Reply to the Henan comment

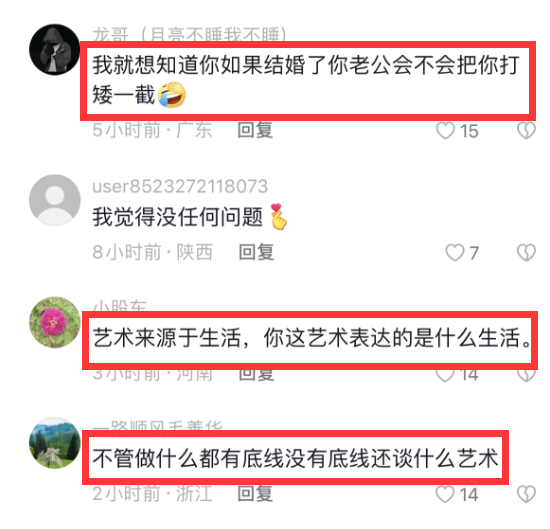coord(256,375)
